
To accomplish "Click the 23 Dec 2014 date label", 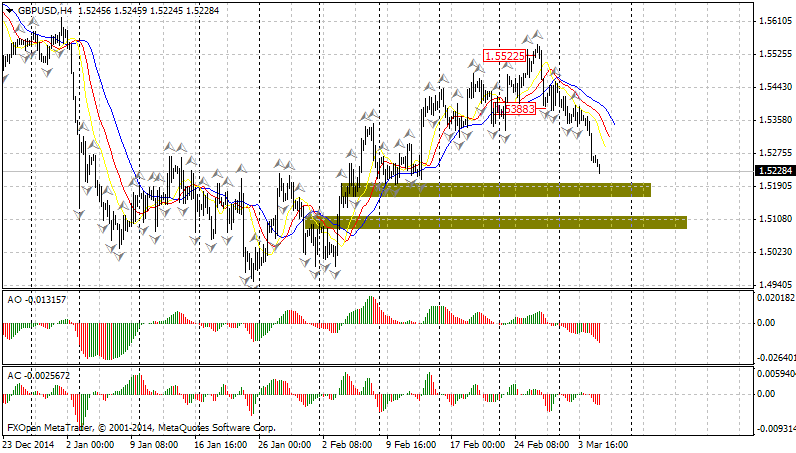I will click(30, 444).
